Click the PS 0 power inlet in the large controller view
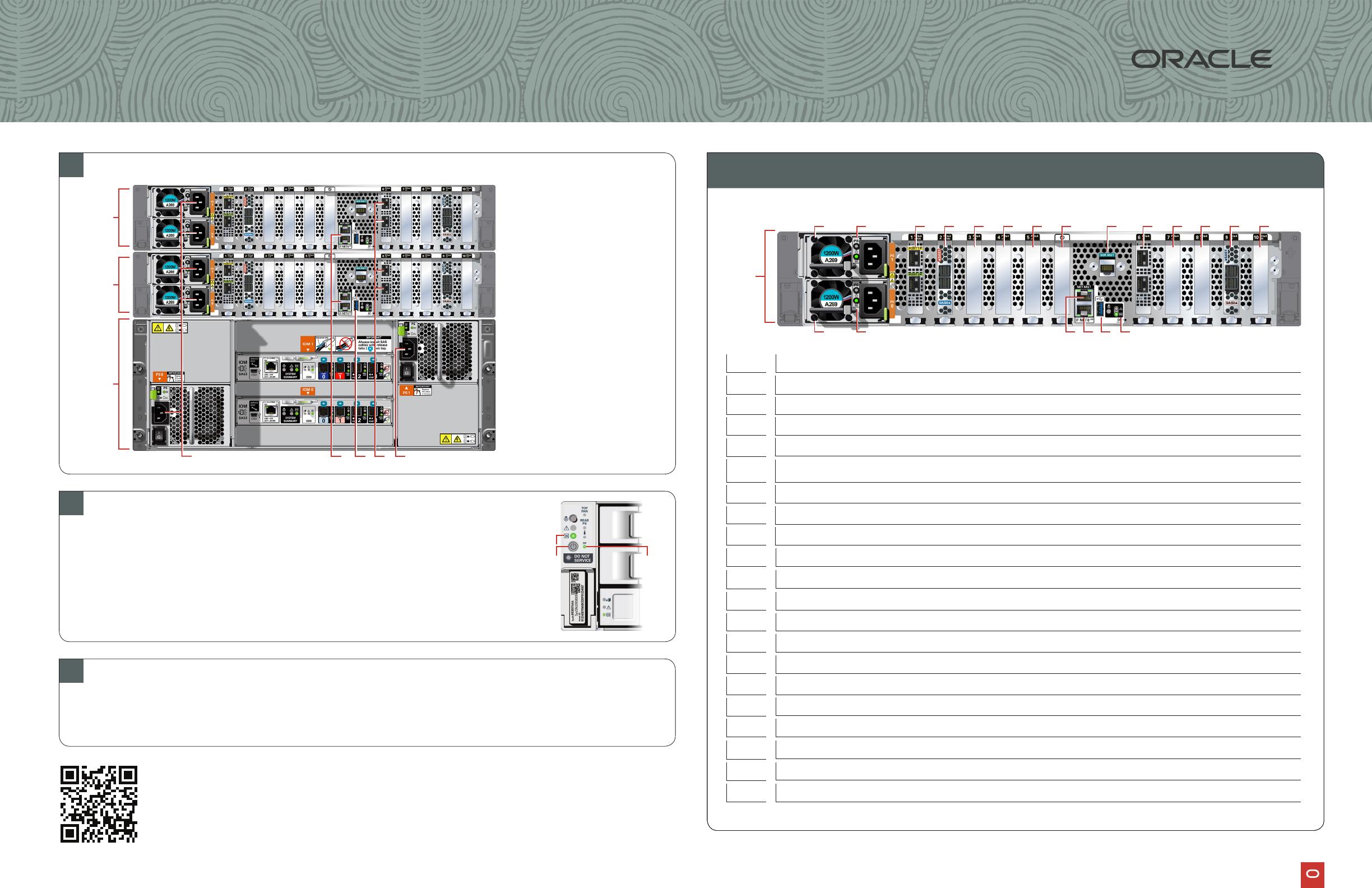 click(873, 300)
